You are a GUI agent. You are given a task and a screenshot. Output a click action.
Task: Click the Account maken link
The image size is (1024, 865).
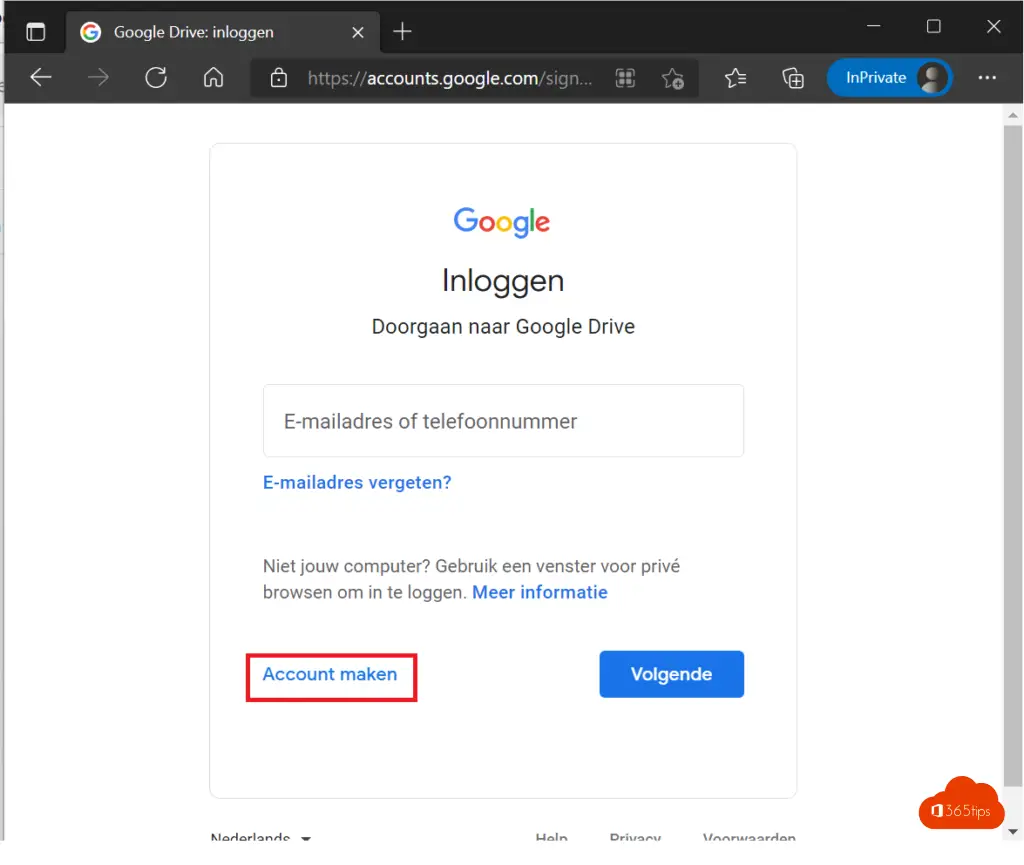tap(330, 674)
